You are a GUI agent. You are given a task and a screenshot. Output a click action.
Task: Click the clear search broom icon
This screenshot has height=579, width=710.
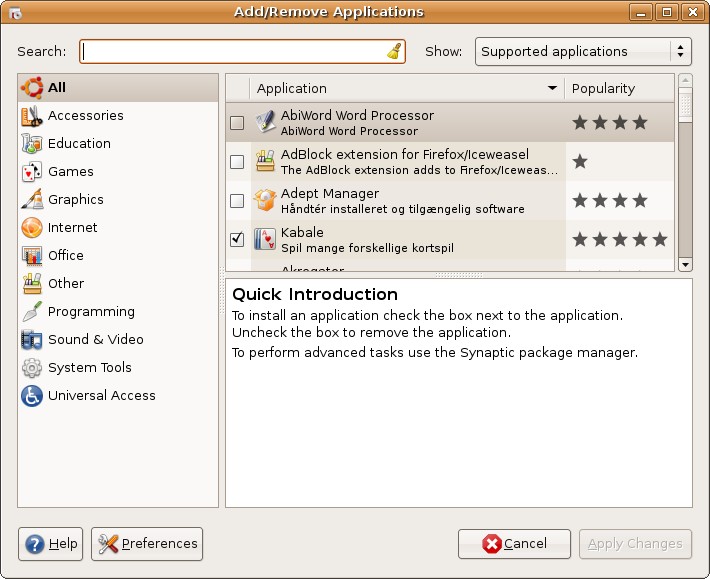pyautogui.click(x=394, y=52)
